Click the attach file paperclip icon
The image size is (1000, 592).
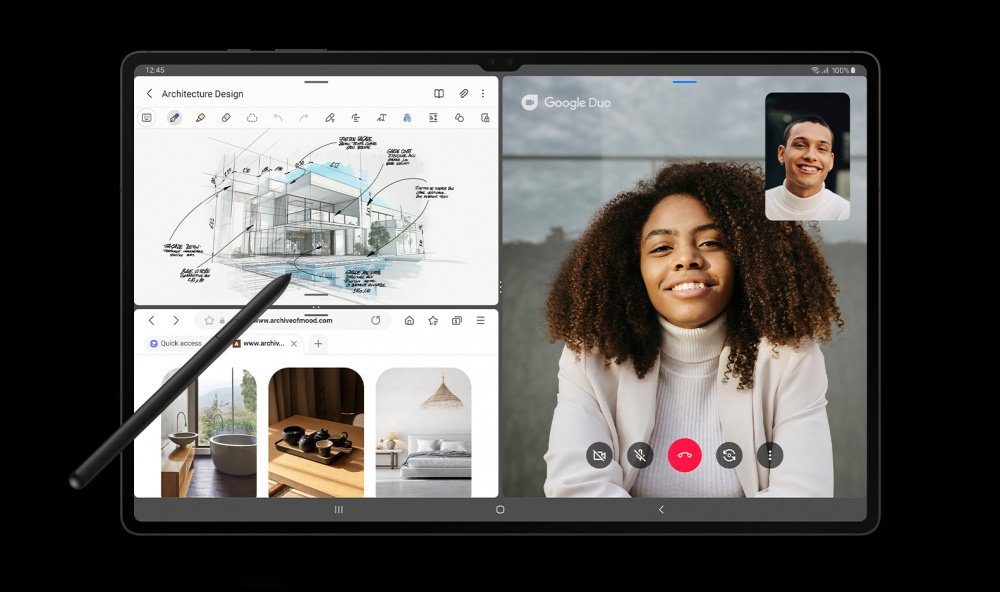[464, 94]
